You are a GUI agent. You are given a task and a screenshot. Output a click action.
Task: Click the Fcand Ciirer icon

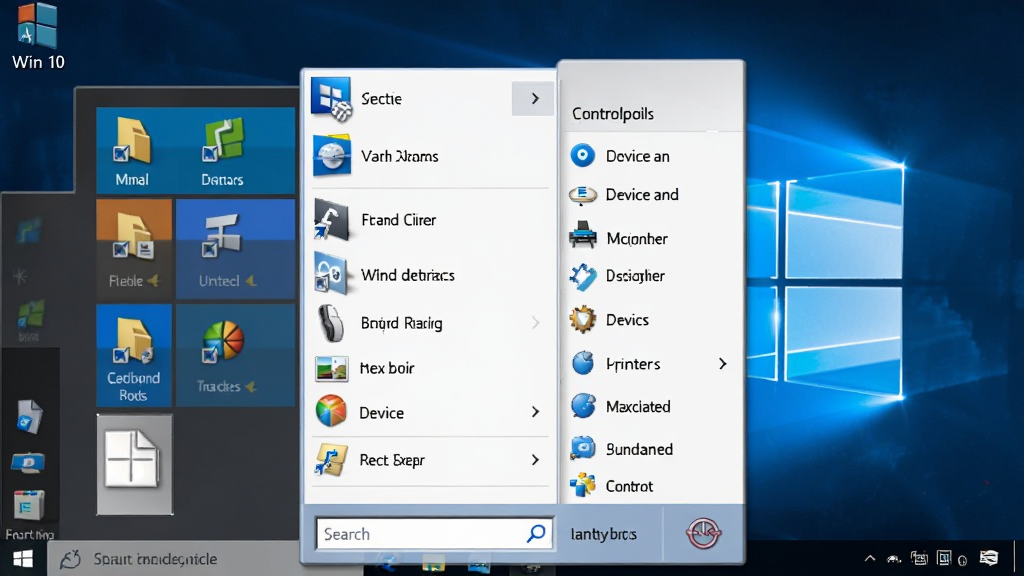pyautogui.click(x=331, y=220)
